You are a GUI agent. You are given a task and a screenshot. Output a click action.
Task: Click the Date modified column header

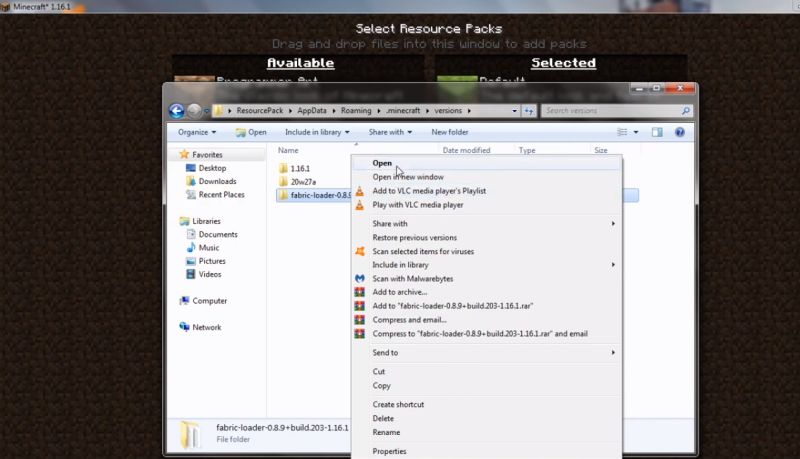(466, 150)
